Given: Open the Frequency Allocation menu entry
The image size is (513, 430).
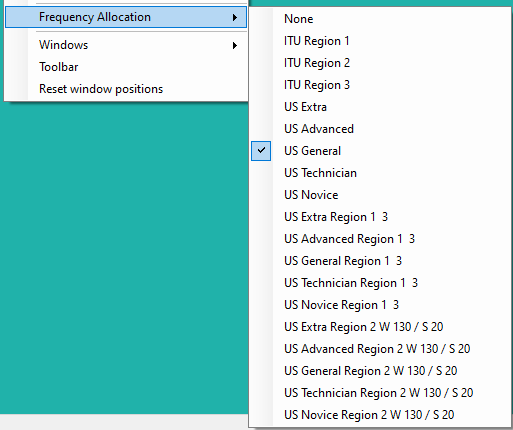Looking at the screenshot, I should (126, 17).
